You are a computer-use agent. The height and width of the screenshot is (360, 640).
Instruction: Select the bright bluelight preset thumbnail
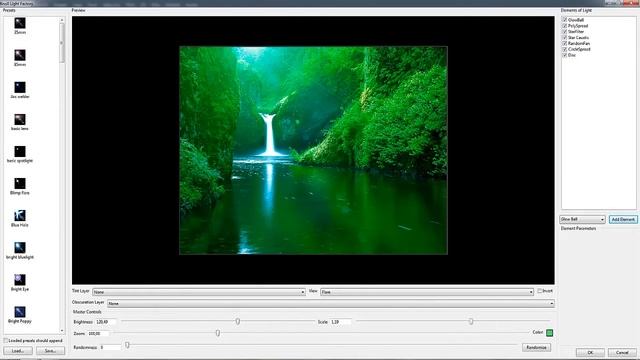point(20,248)
